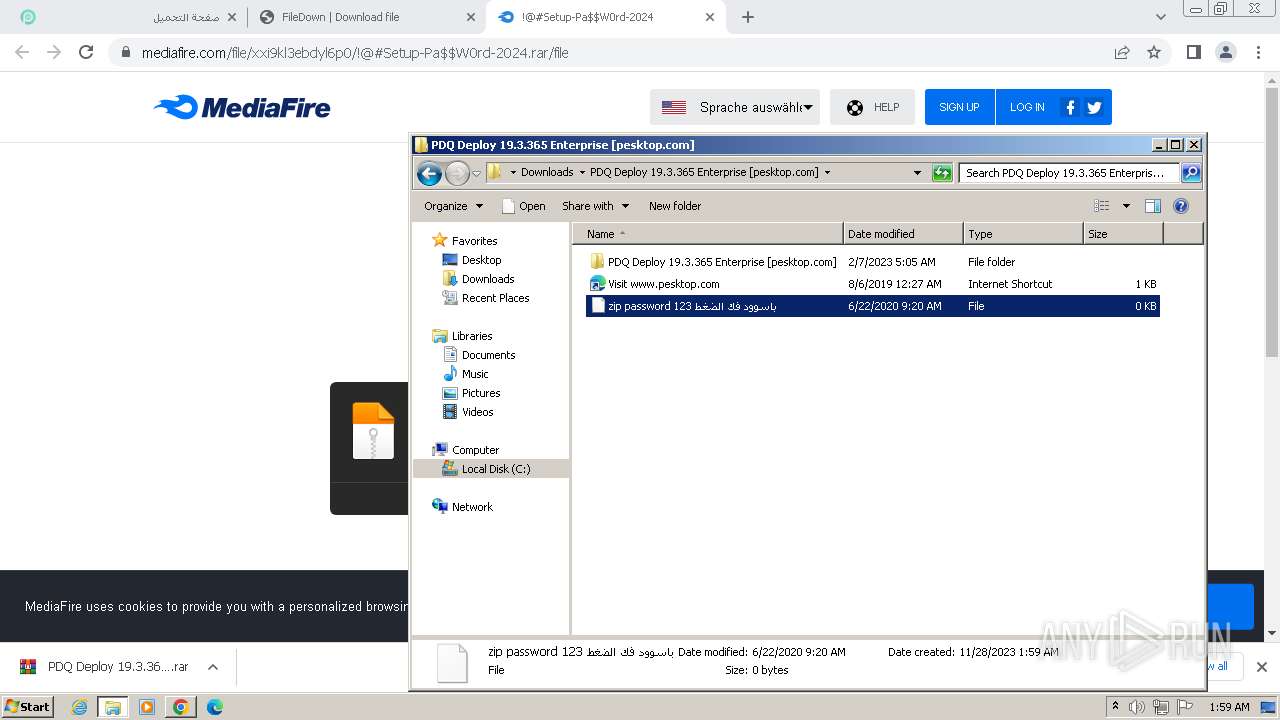Open the Sprache auswählen language dropdown
Viewport: 1280px width, 720px height.
(735, 107)
